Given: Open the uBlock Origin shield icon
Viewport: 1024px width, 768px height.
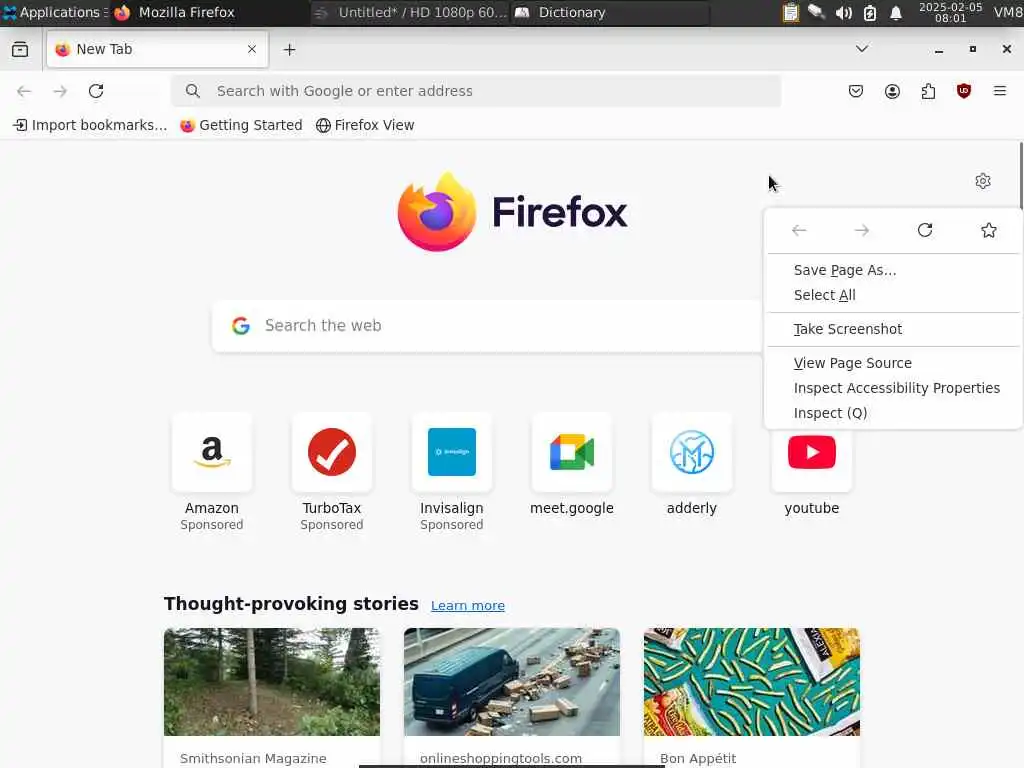Looking at the screenshot, I should click(964, 91).
